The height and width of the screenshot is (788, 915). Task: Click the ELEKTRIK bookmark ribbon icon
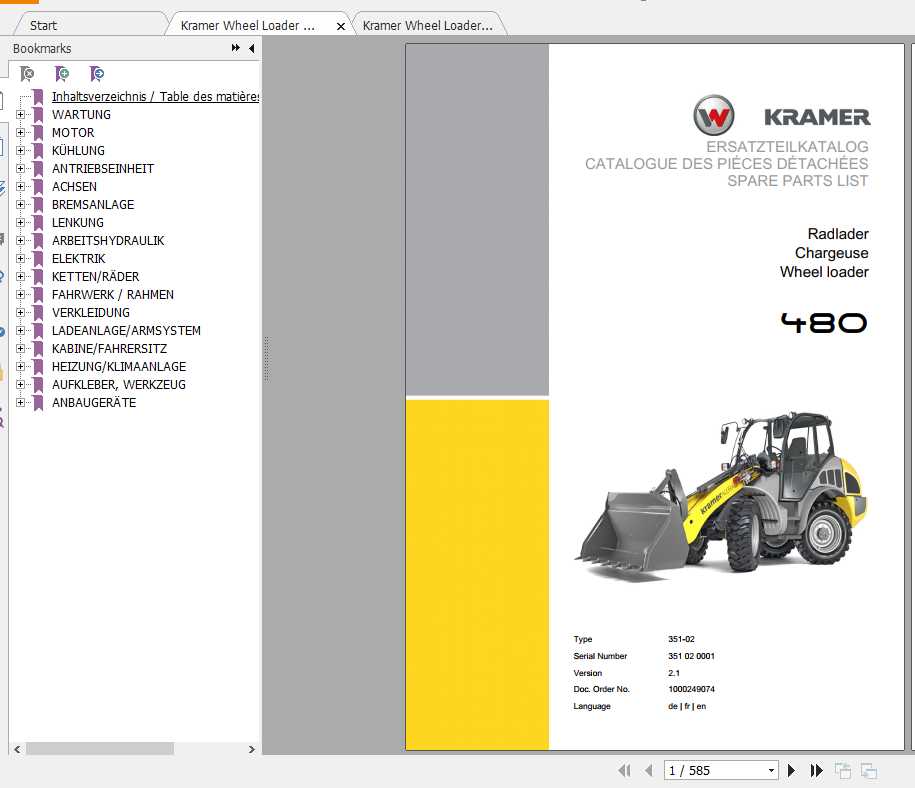click(x=38, y=259)
